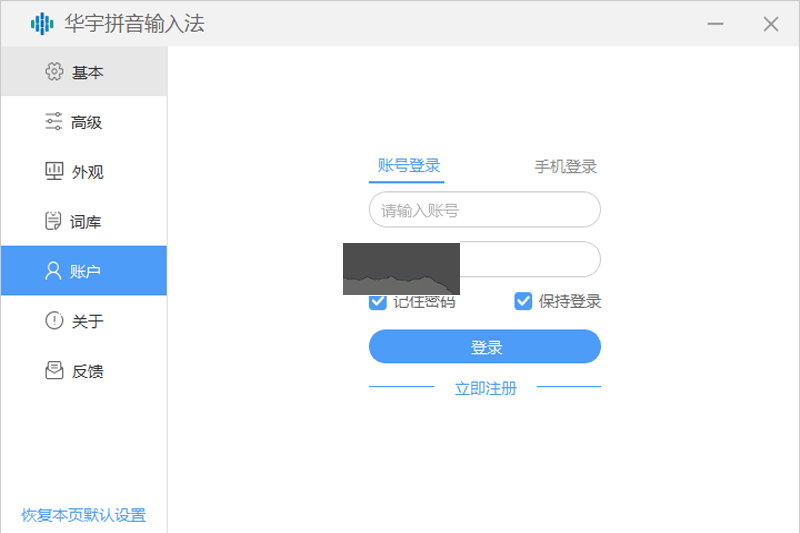
Task: Click the gear icon next to 基本
Action: tap(54, 72)
